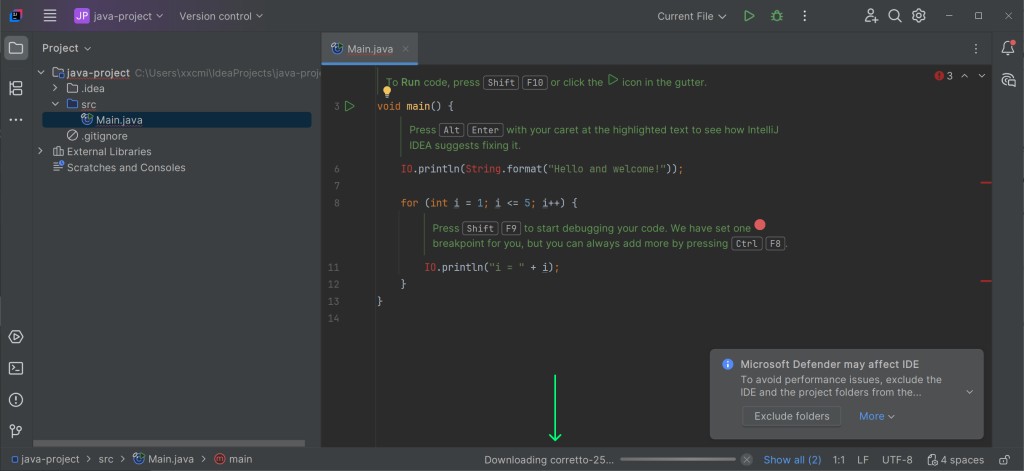Select the Main.java editor tab
The image size is (1024, 471).
tap(369, 49)
